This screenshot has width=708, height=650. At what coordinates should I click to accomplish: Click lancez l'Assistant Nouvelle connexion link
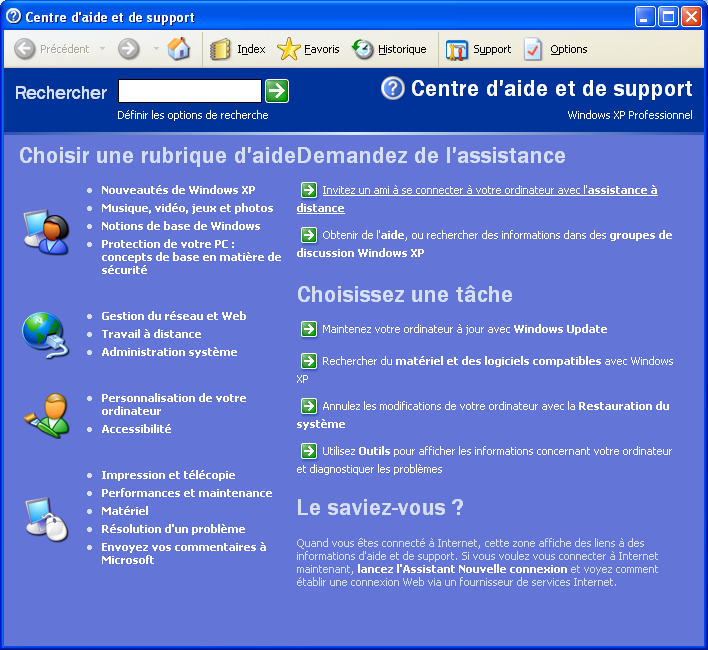(x=462, y=569)
